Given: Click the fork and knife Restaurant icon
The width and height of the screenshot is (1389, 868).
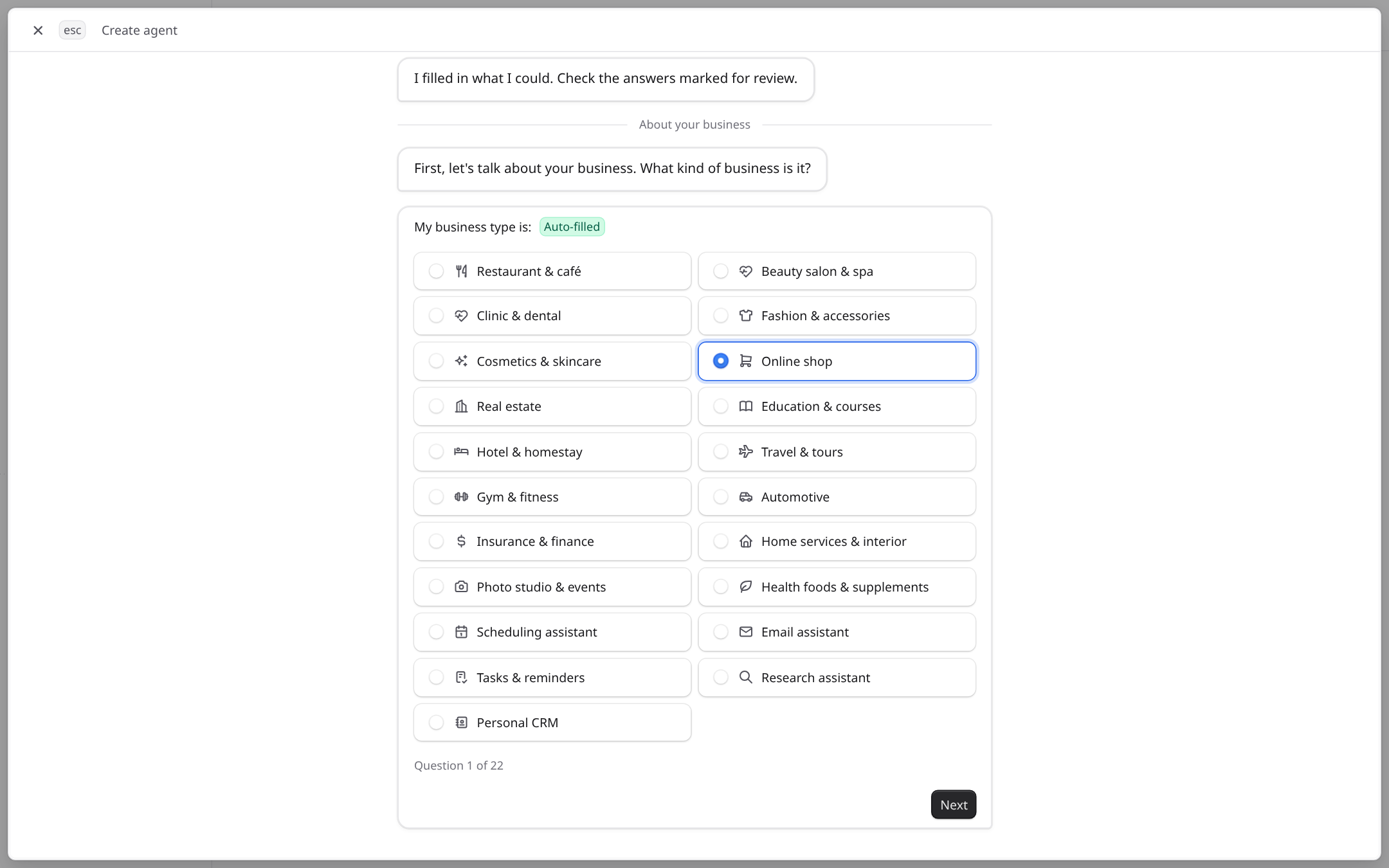Looking at the screenshot, I should click(461, 271).
